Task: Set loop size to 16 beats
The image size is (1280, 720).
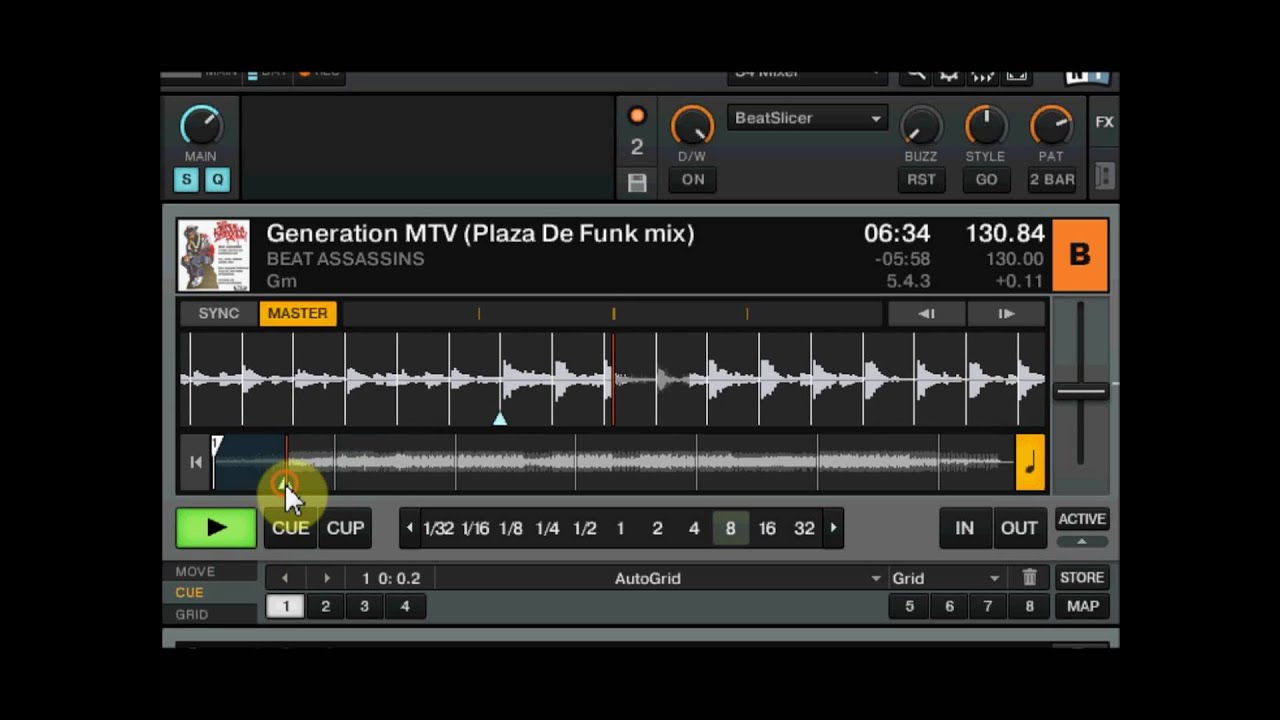Action: (x=767, y=528)
